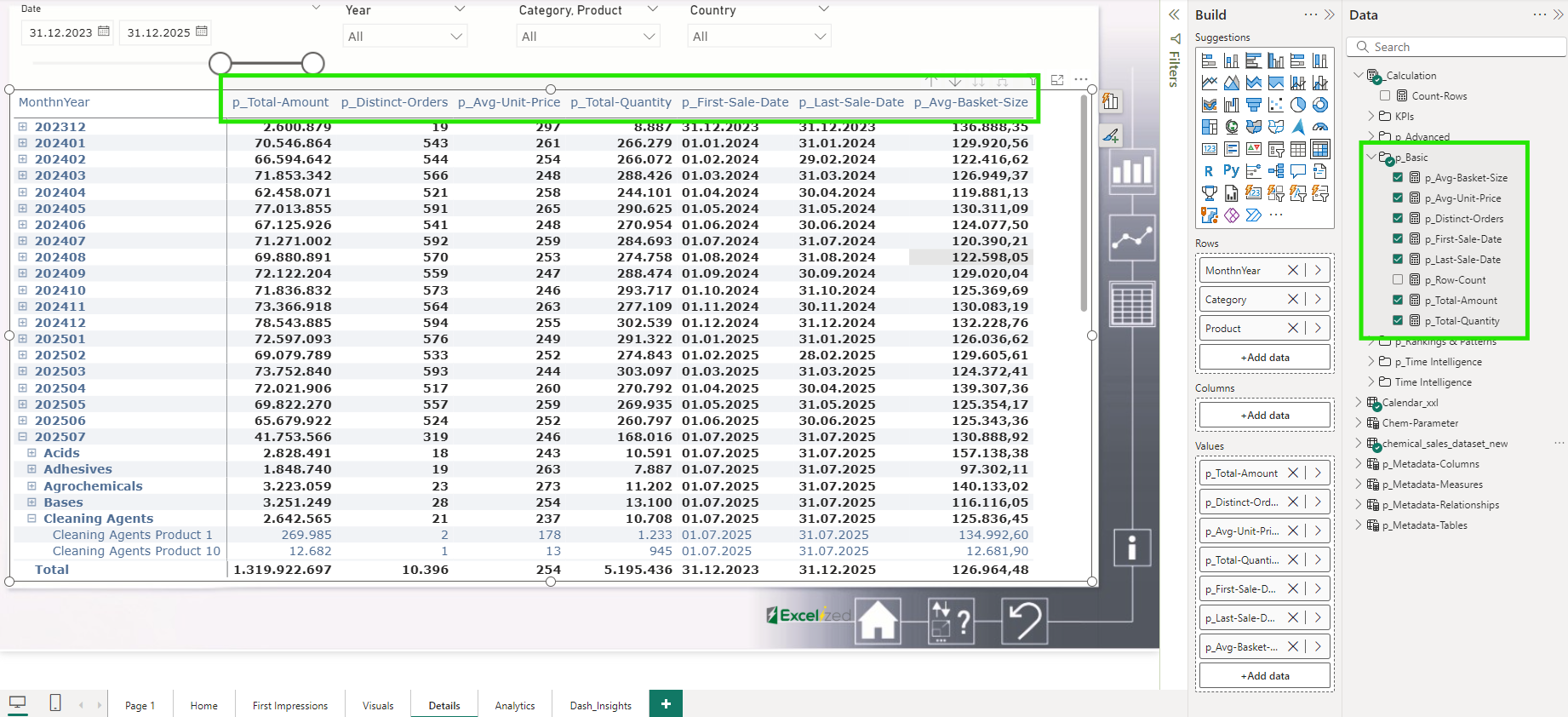The image size is (1568, 717).
Task: Open the info icon button
Action: pos(1132,548)
